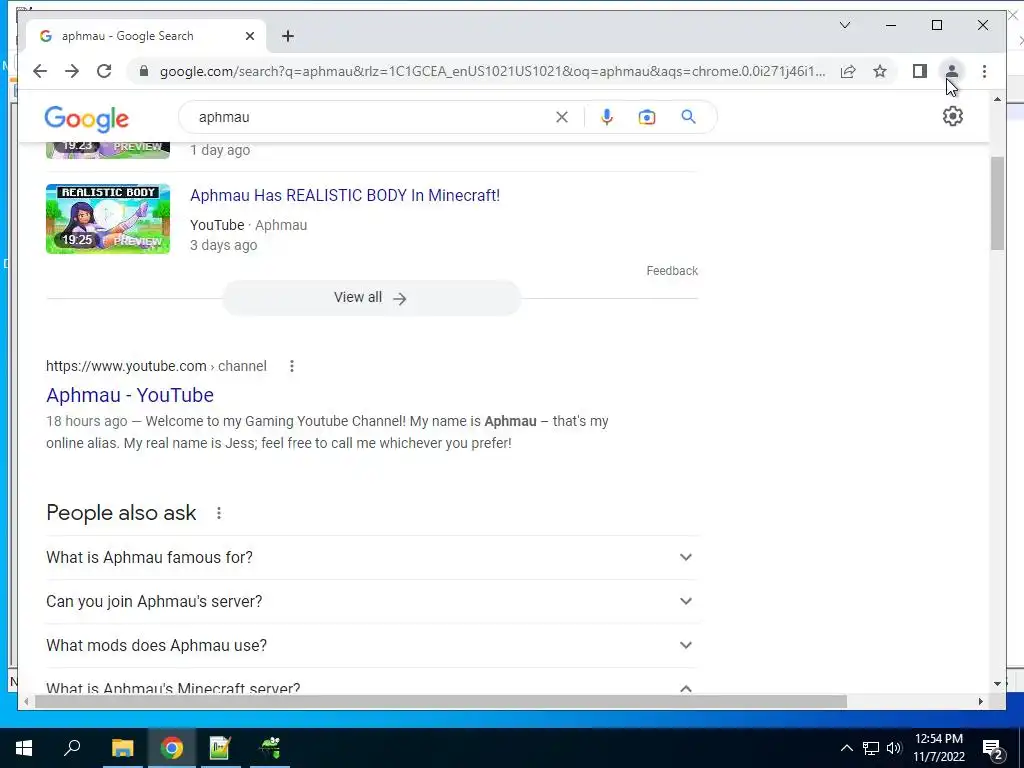This screenshot has width=1024, height=768.
Task: Clear the search box with X icon
Action: (562, 117)
